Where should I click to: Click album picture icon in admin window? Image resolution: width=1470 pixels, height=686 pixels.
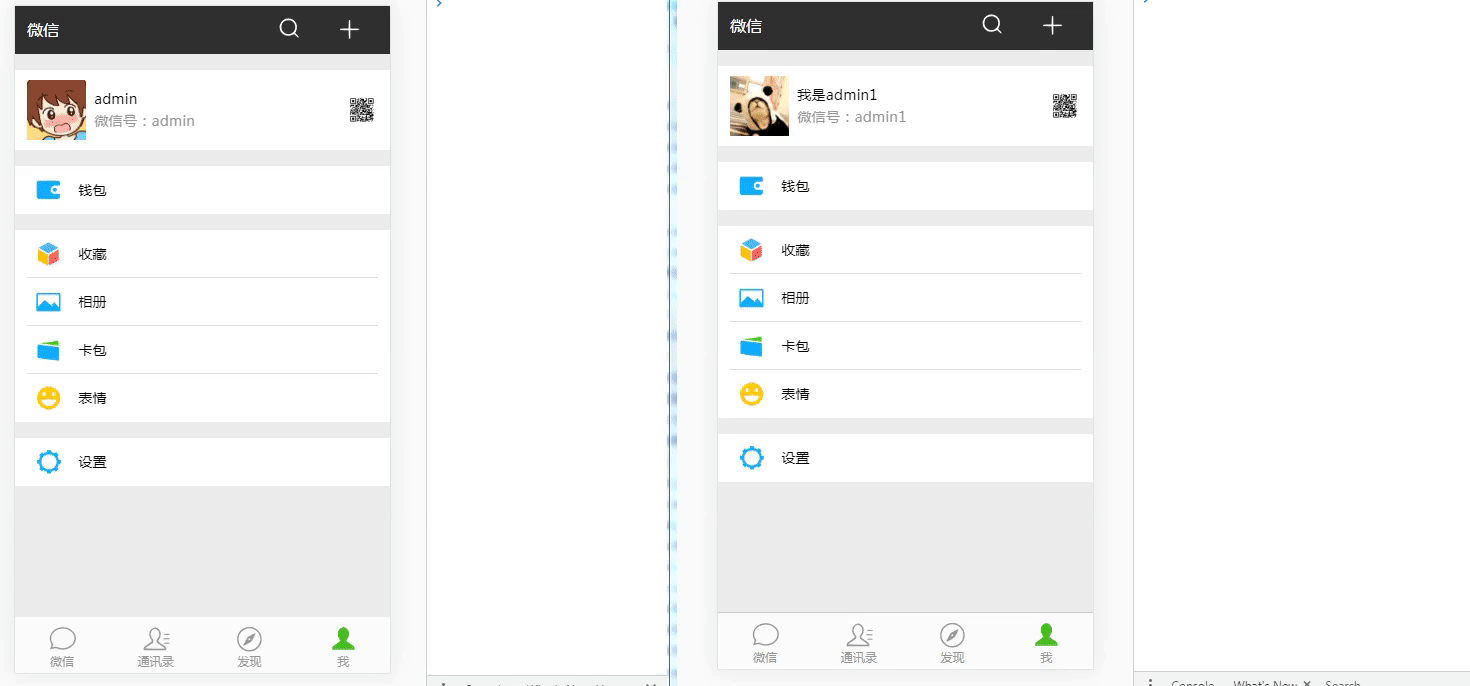(49, 302)
